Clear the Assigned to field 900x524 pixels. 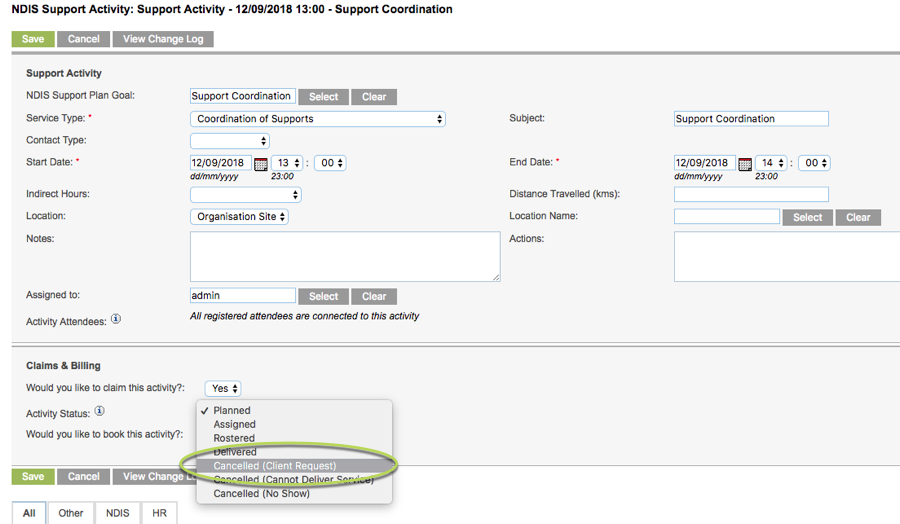[x=374, y=297]
